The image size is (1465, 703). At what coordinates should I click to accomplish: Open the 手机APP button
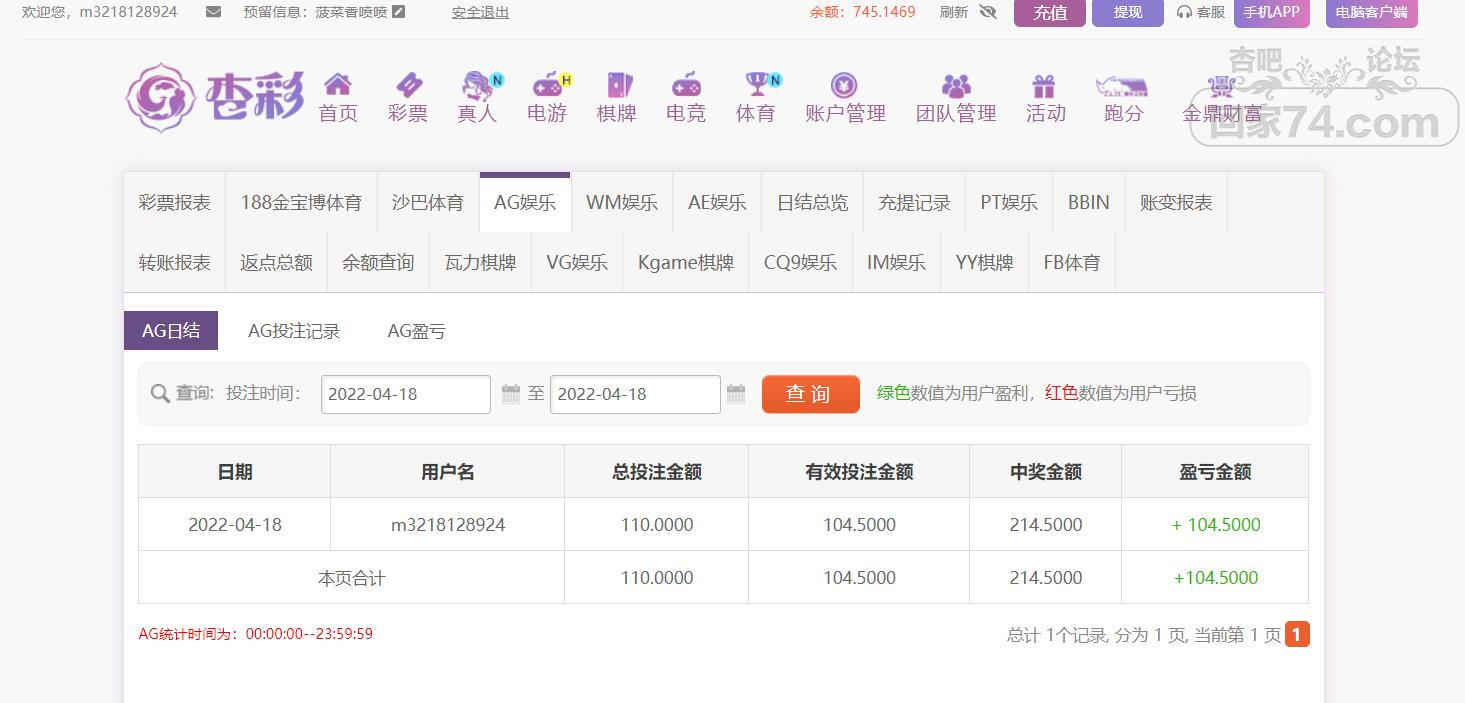point(1272,12)
